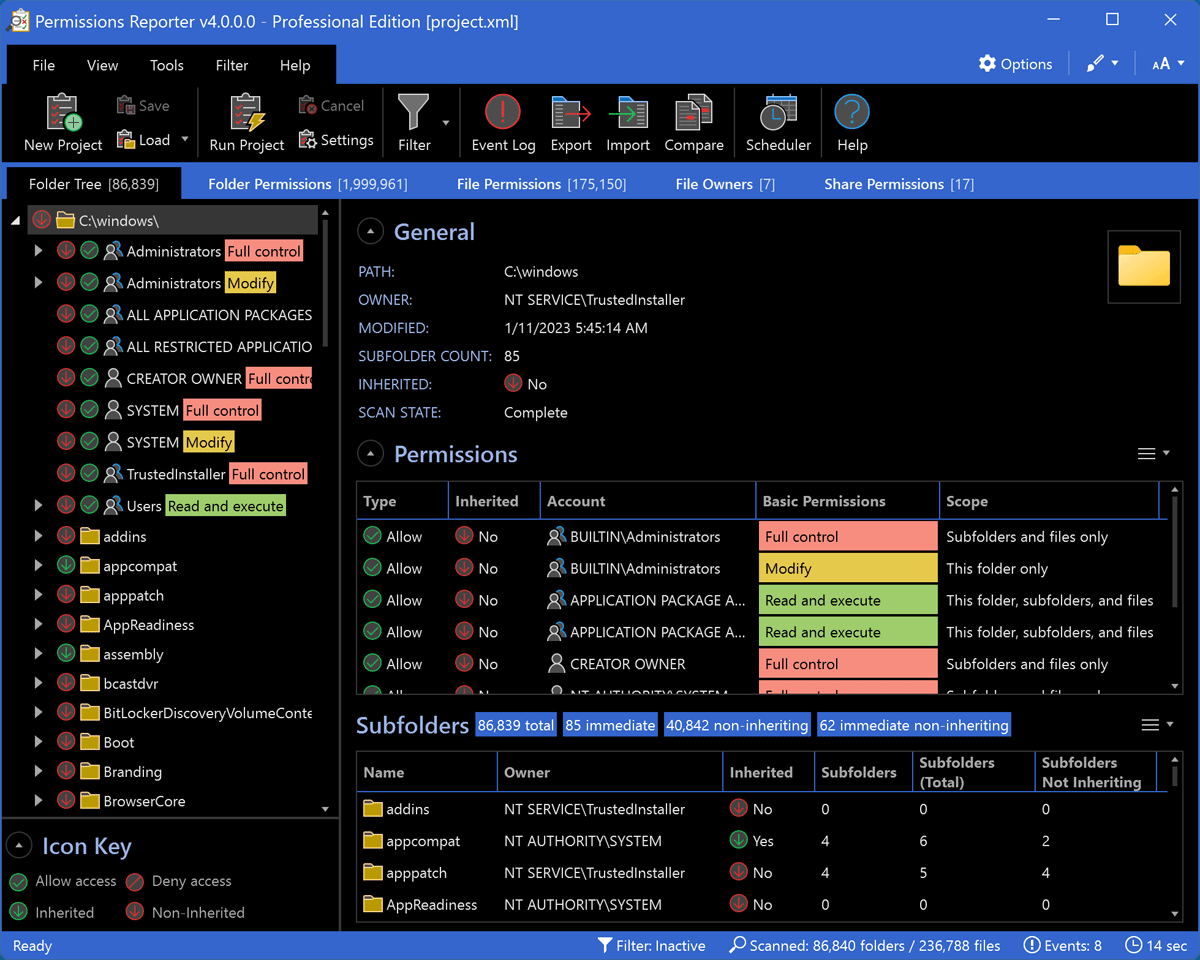1200x960 pixels.
Task: Click the paintbrush theme icon
Action: pos(1096,64)
